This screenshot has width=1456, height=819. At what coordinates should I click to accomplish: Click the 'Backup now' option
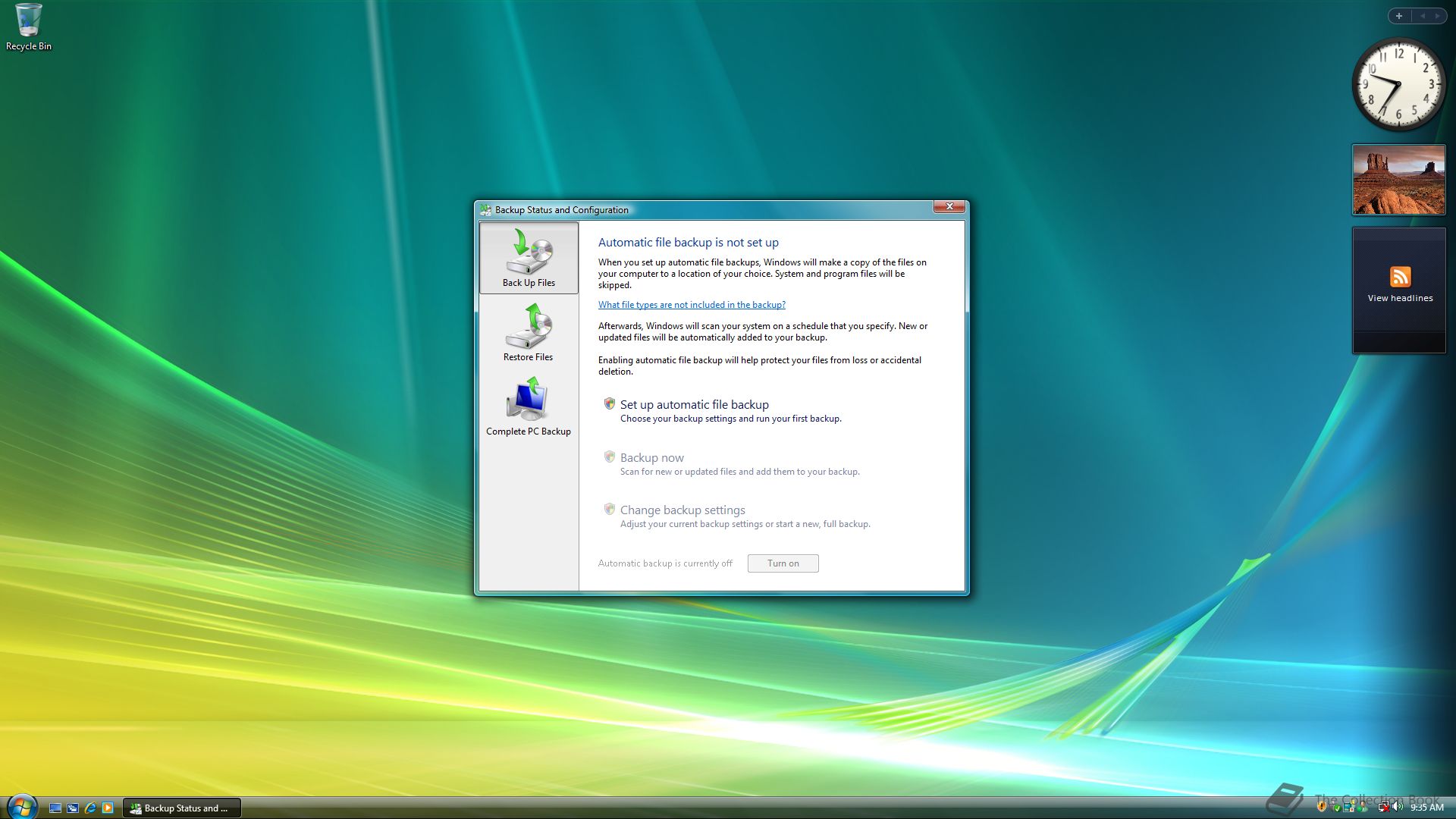[x=652, y=458]
